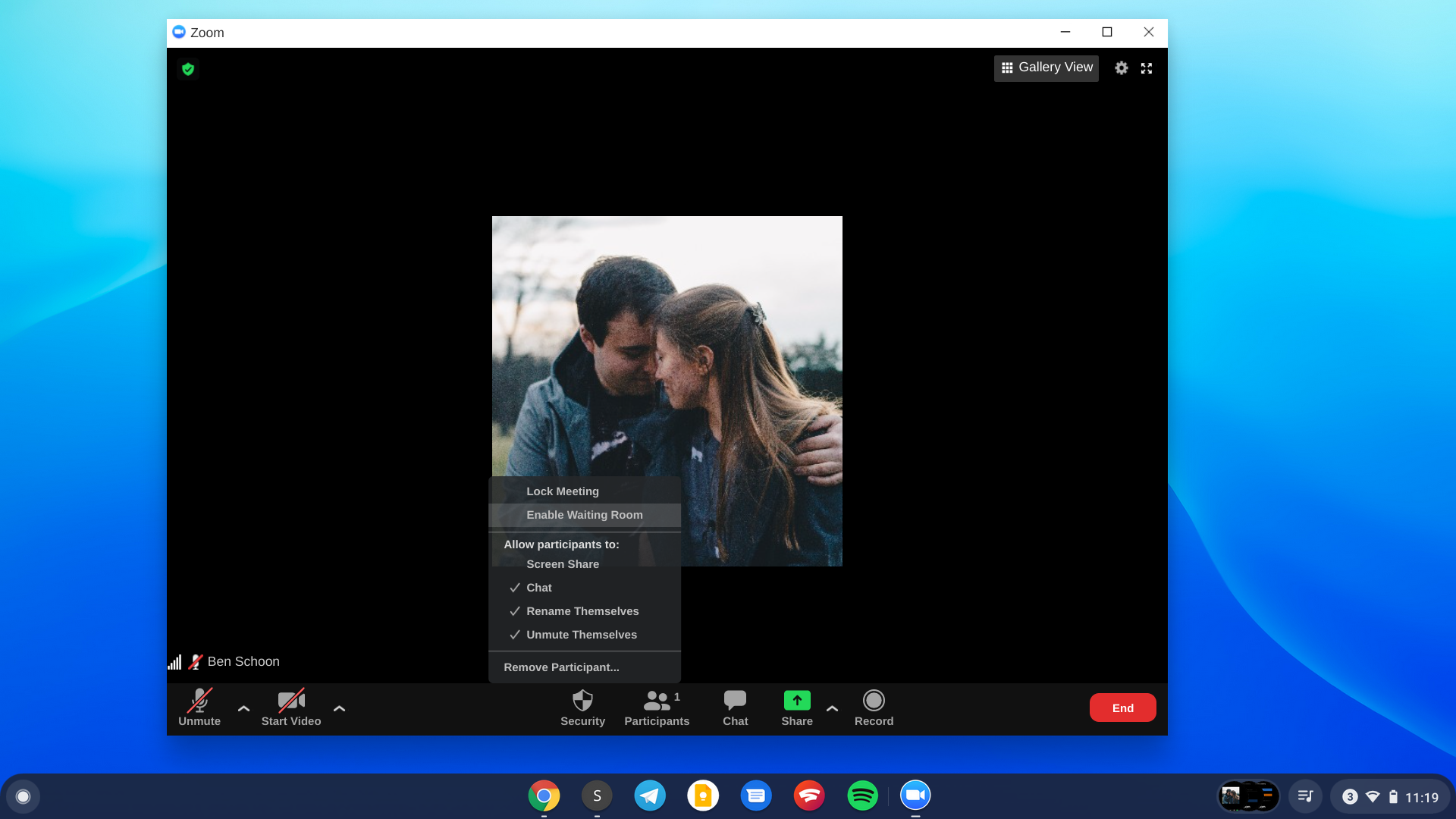1456x819 pixels.
Task: Open Spotify from the shelf
Action: pos(862,795)
